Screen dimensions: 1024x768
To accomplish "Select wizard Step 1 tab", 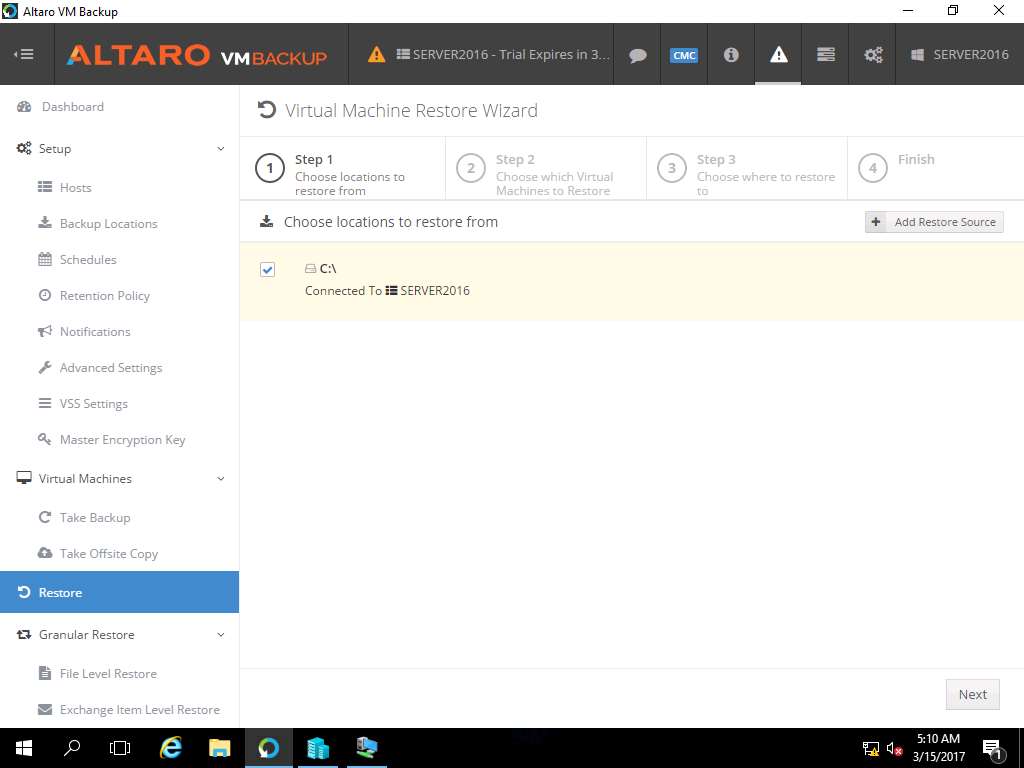I will (x=342, y=168).
